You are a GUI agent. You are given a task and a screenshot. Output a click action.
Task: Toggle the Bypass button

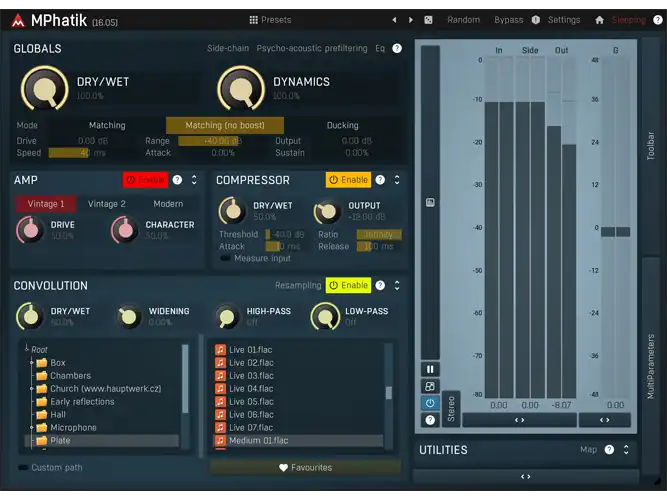[x=508, y=20]
